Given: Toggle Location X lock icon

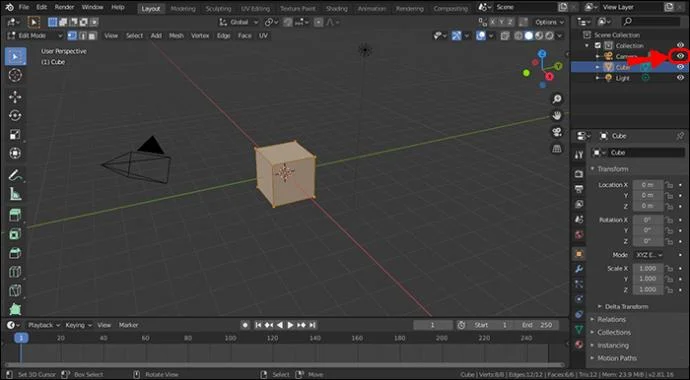Looking at the screenshot, I should click(669, 185).
